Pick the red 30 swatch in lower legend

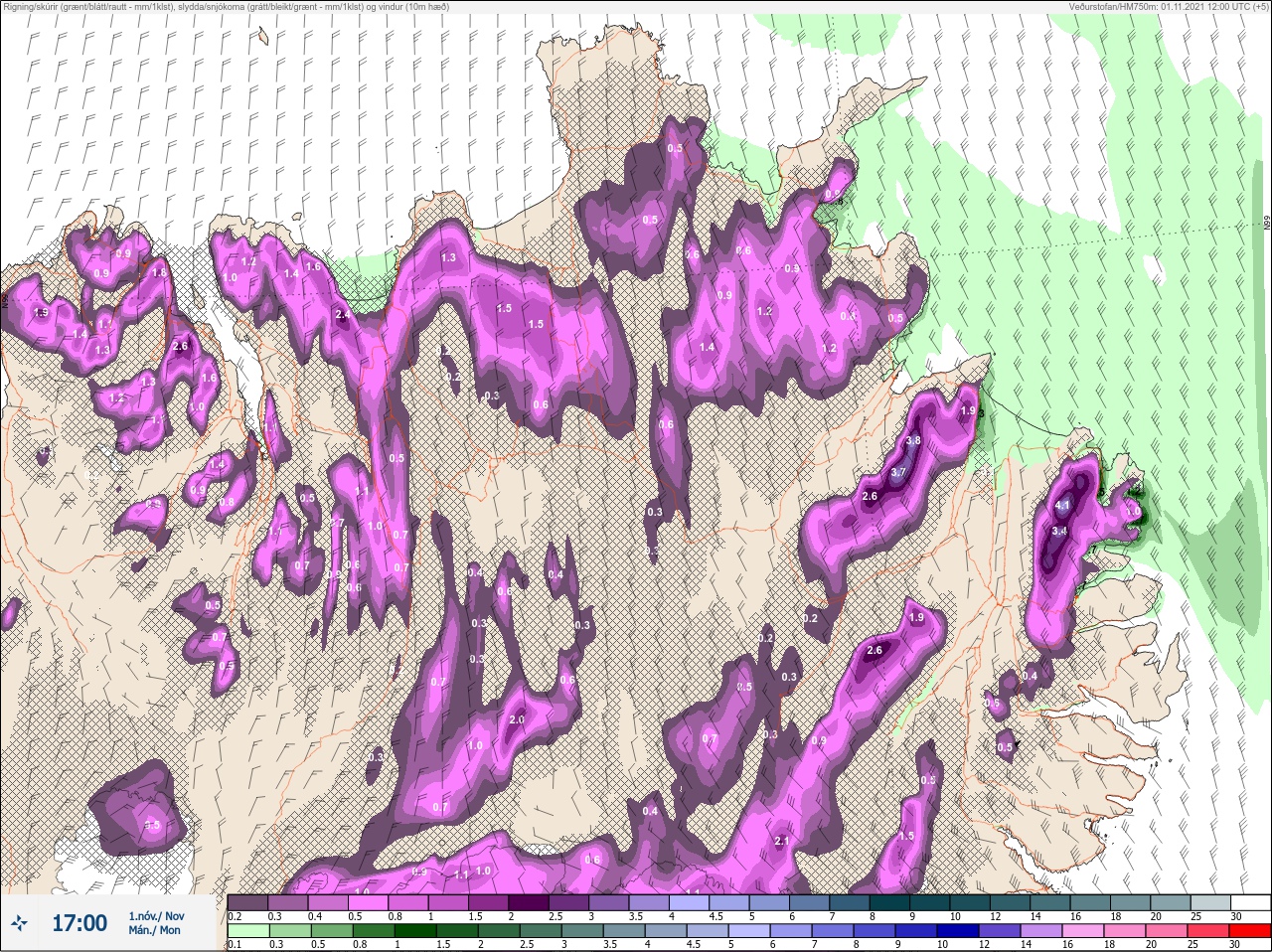click(x=1250, y=931)
